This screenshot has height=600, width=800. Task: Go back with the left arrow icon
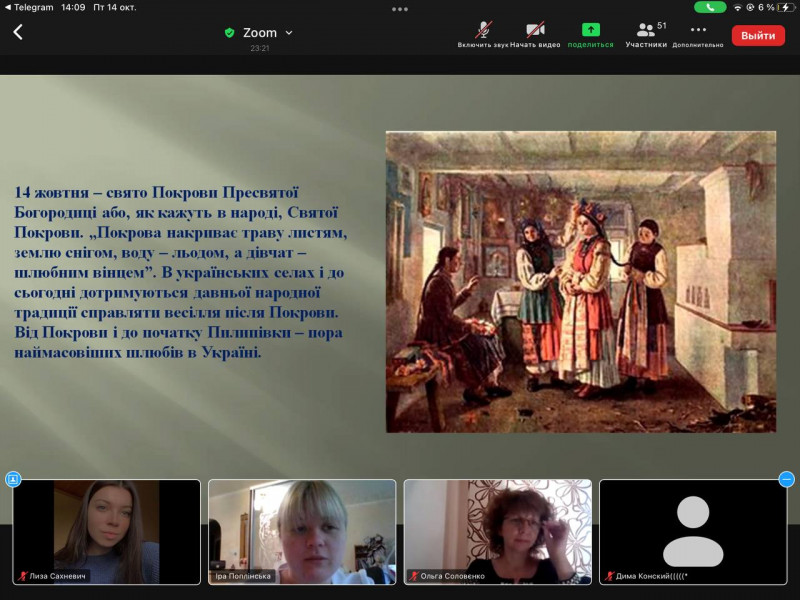click(18, 32)
